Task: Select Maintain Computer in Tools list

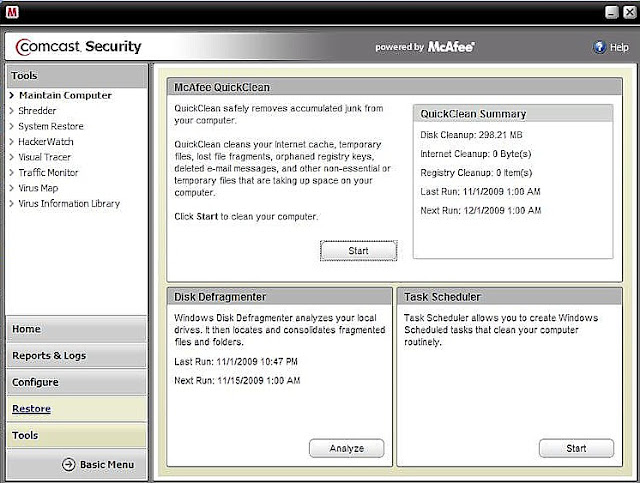Action: pyautogui.click(x=65, y=95)
